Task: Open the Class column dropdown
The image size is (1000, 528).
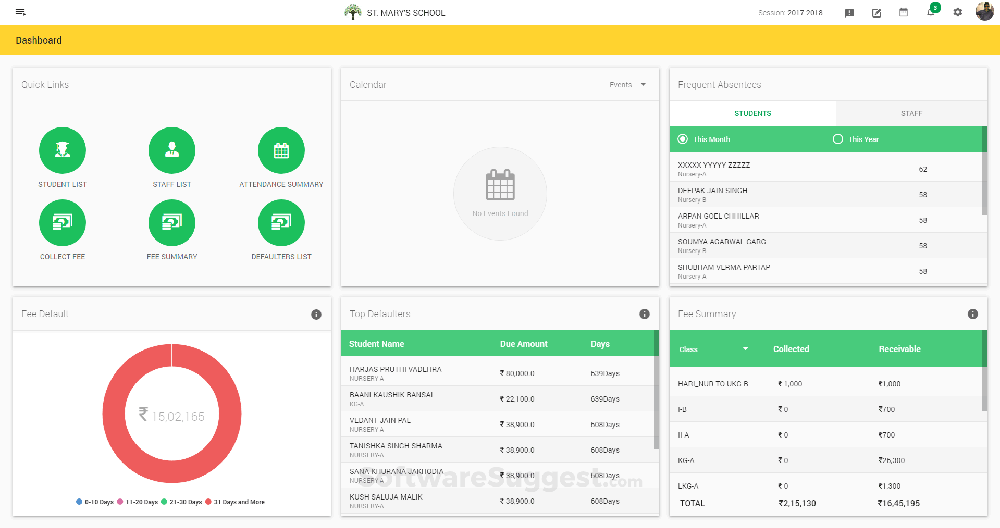Action: pos(745,349)
